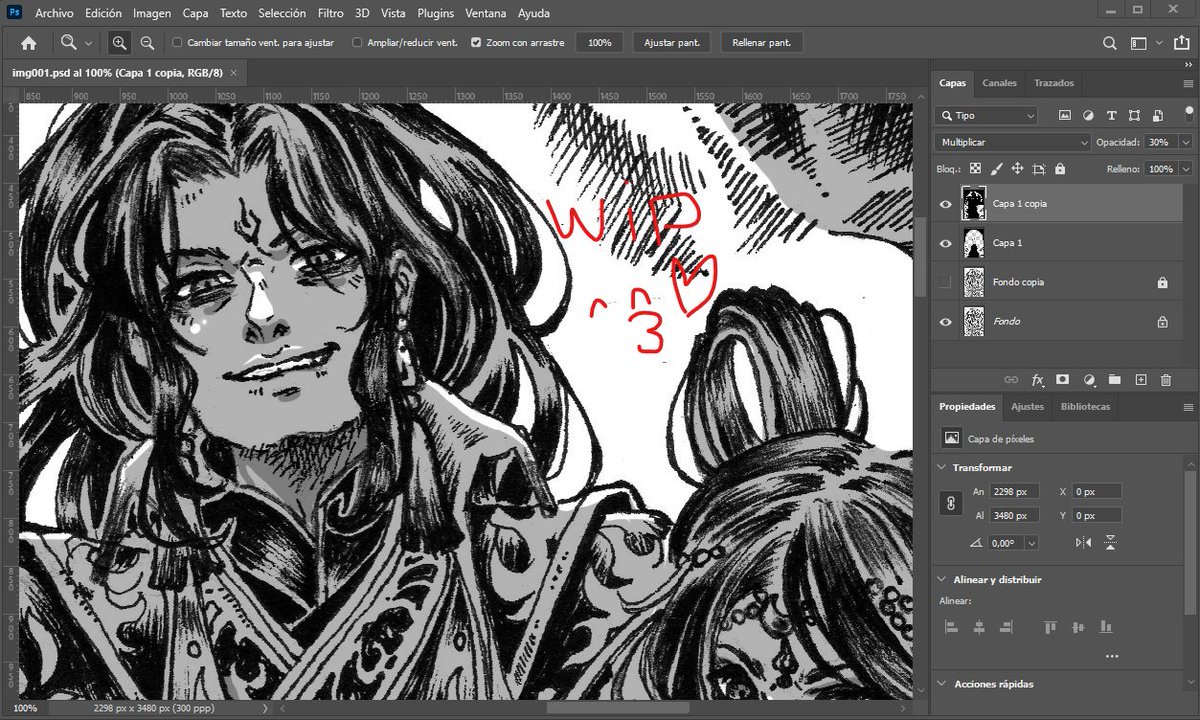1200x720 pixels.
Task: Switch to the Trazados tab
Action: point(1053,83)
